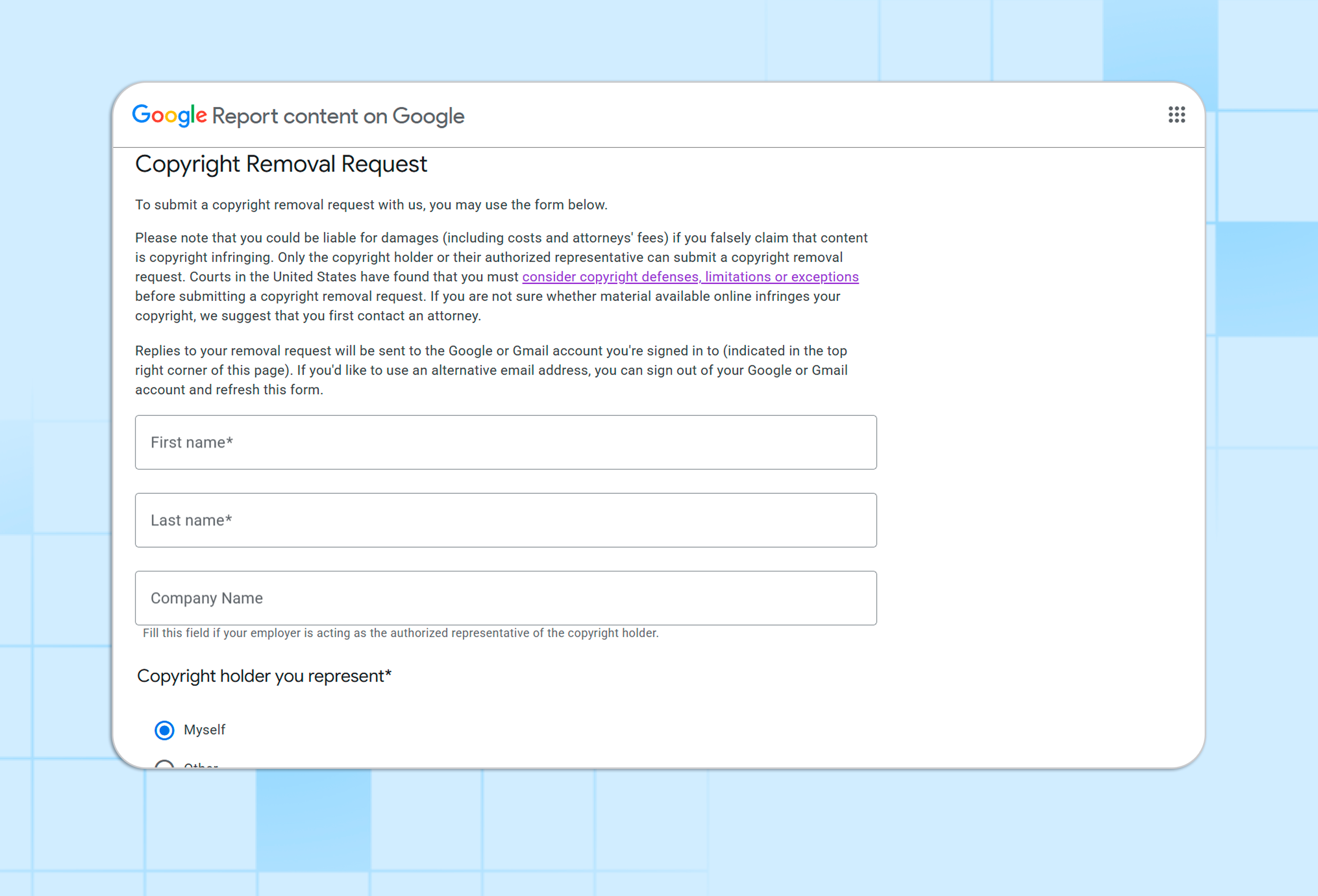Choose the Other copyright holder option
The height and width of the screenshot is (896, 1318).
click(x=164, y=767)
